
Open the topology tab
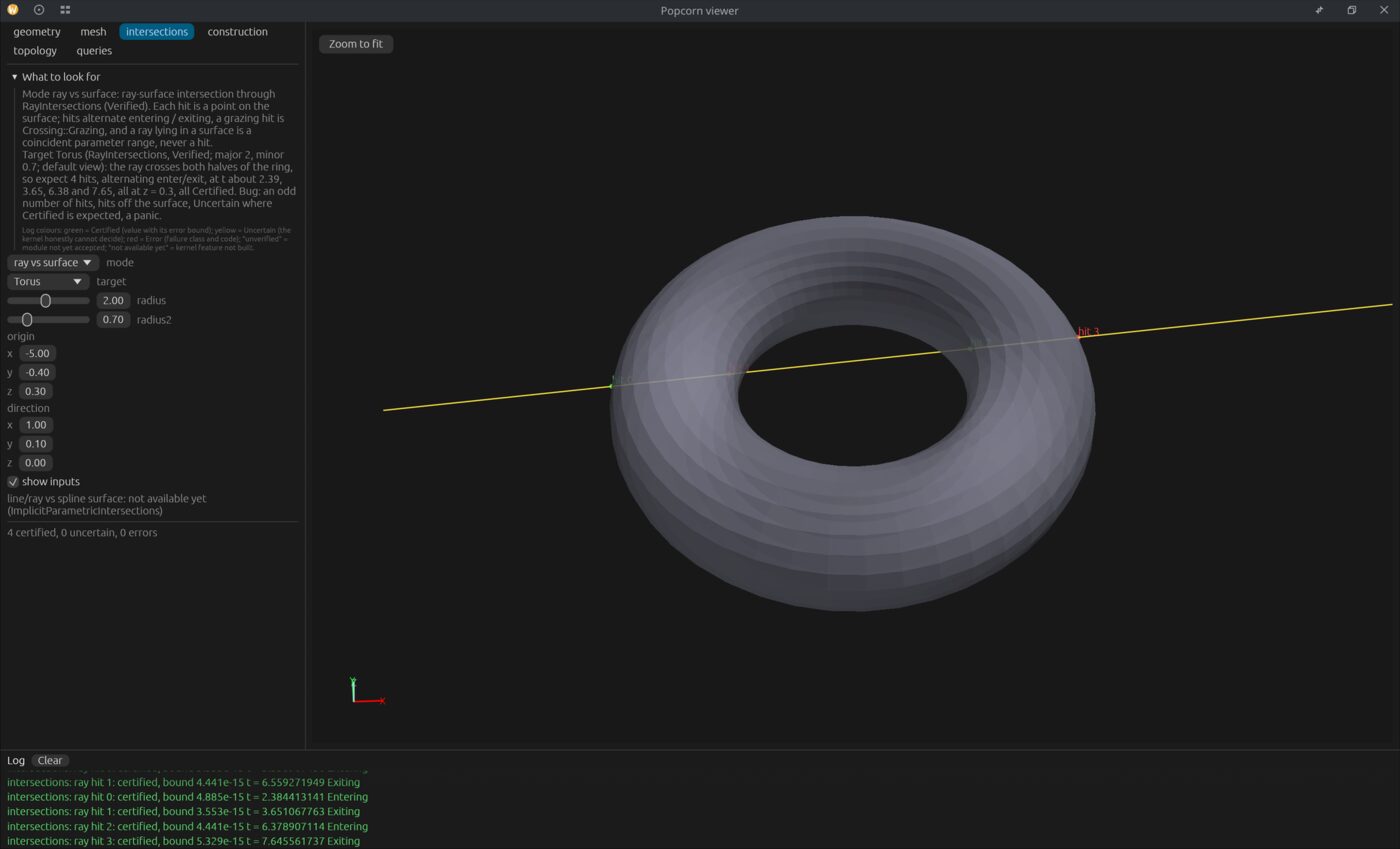click(x=35, y=51)
